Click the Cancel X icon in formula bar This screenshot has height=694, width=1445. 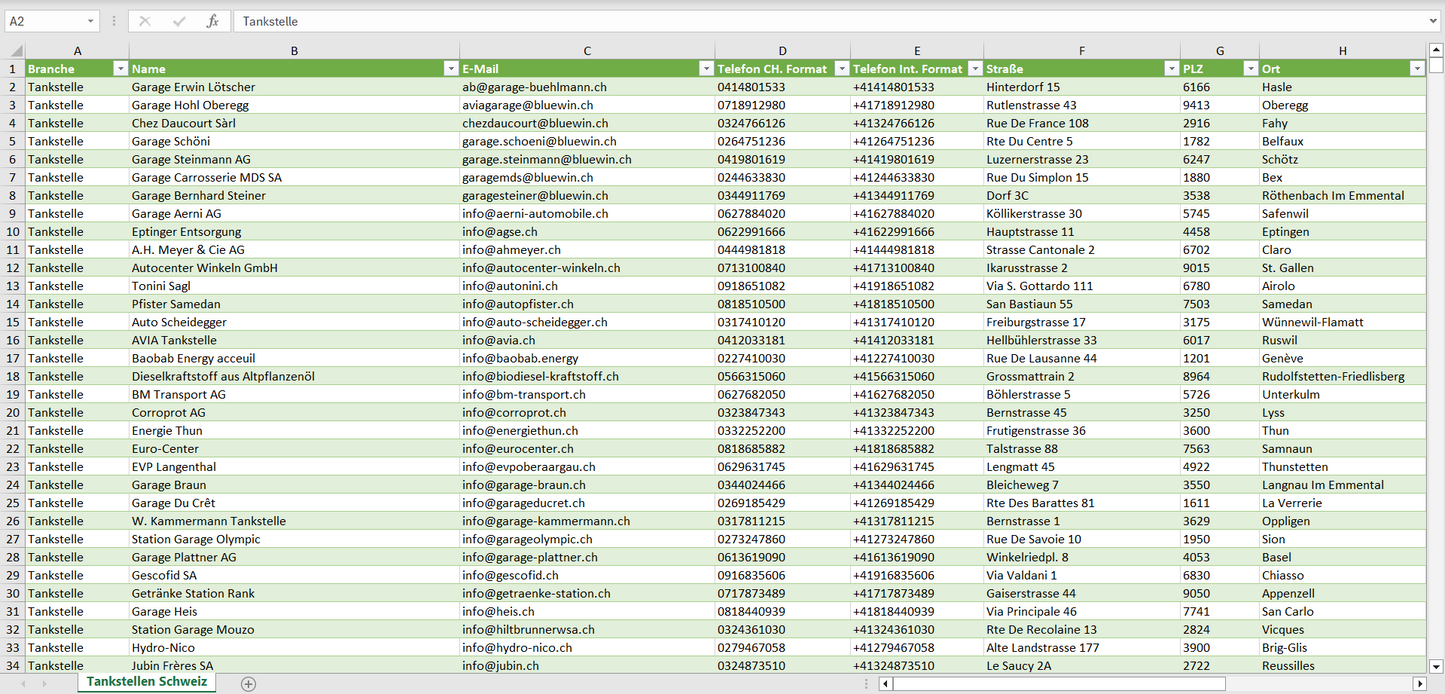coord(144,21)
